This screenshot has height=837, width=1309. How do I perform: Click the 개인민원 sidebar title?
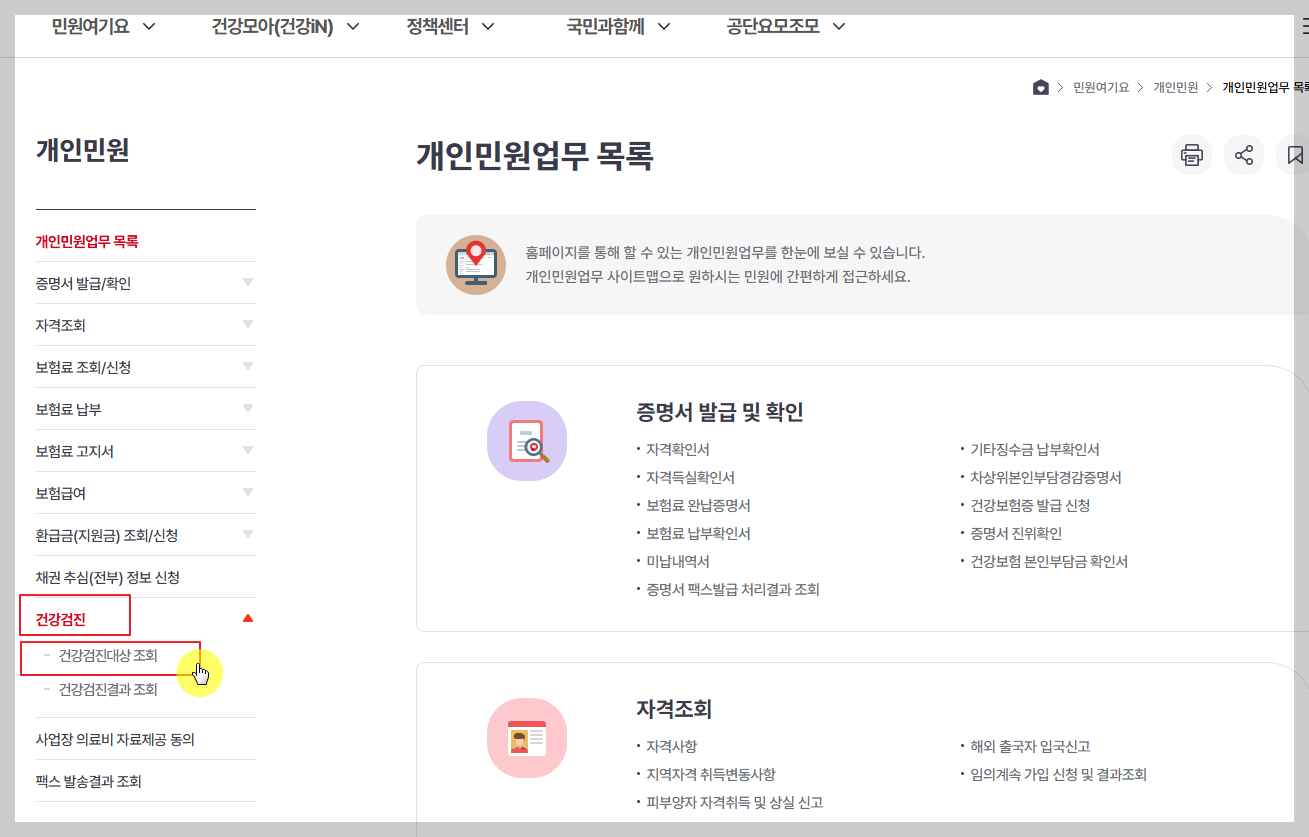tap(83, 150)
